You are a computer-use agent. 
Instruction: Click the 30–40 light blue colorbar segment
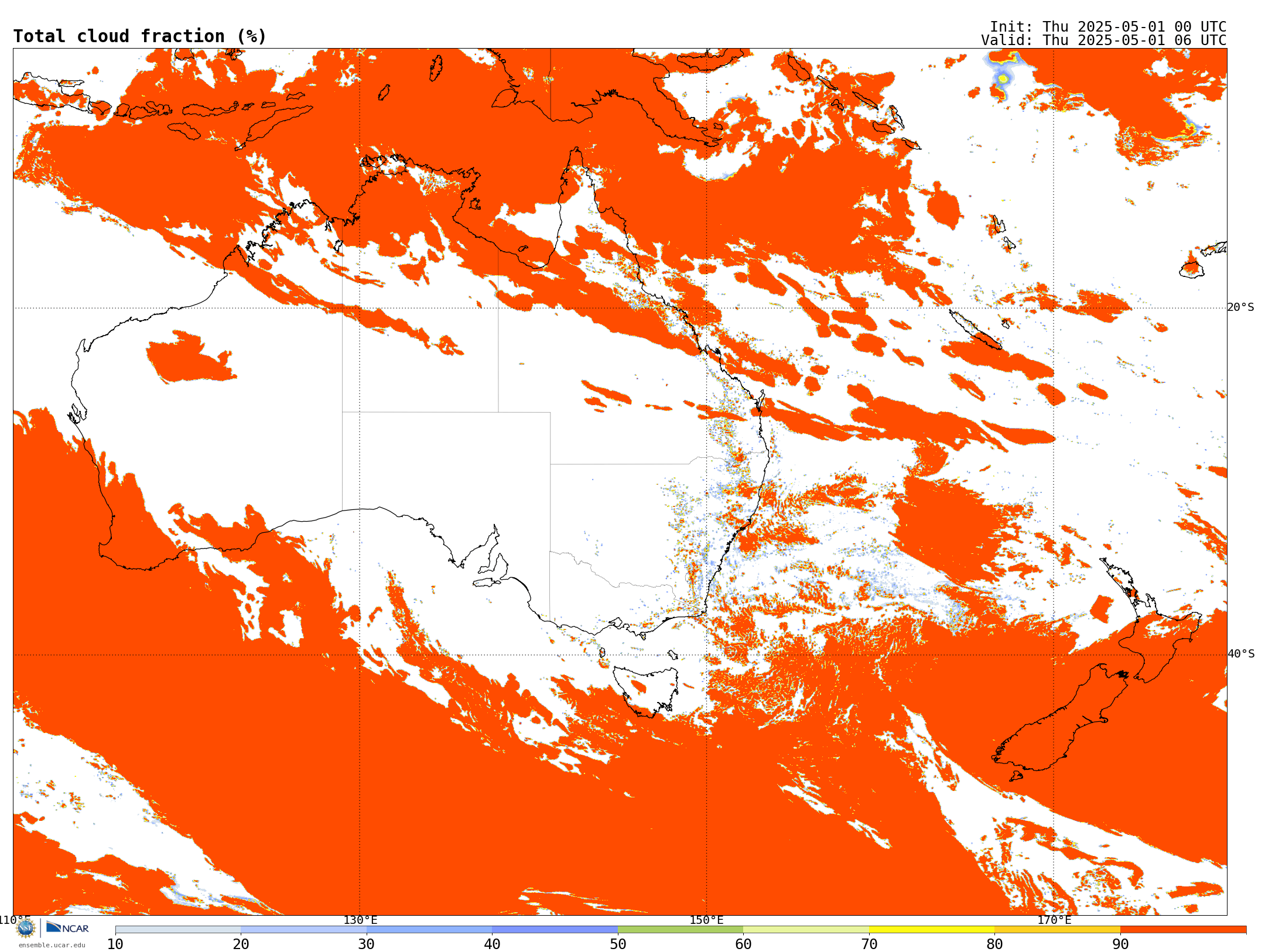coord(429,930)
